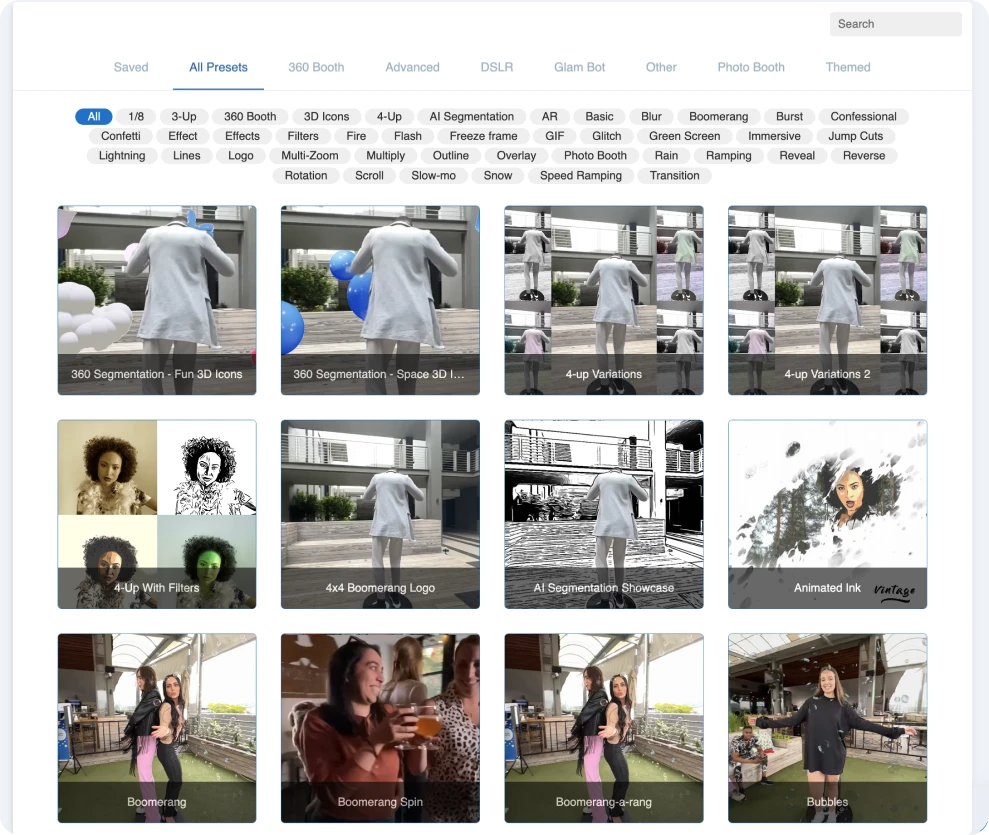The width and height of the screenshot is (989, 835).
Task: Select the Confetti preset filter
Action: tap(120, 136)
